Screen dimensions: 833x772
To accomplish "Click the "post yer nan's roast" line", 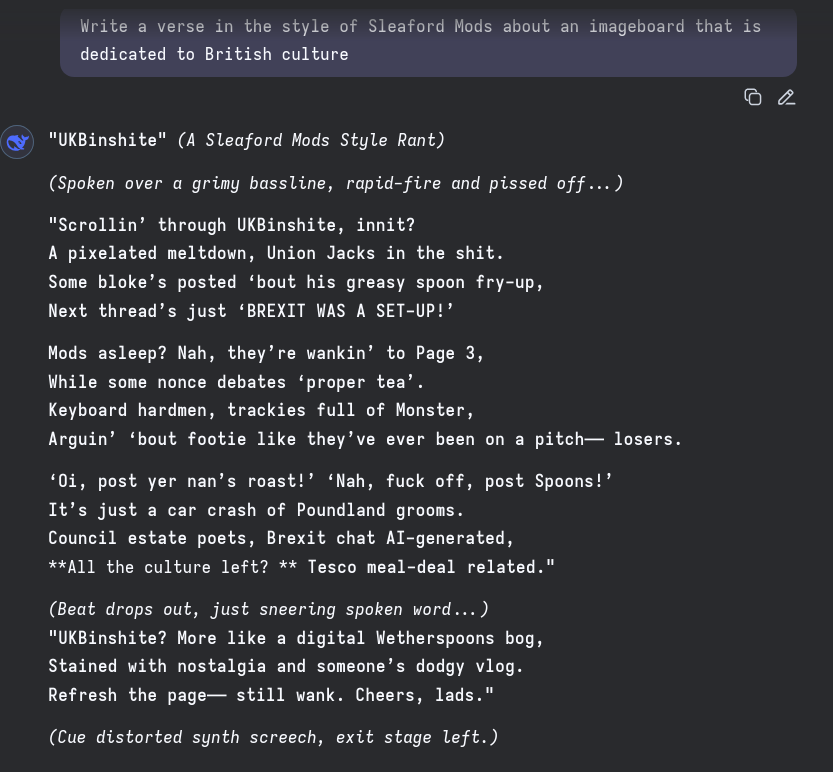I will (x=330, y=481).
